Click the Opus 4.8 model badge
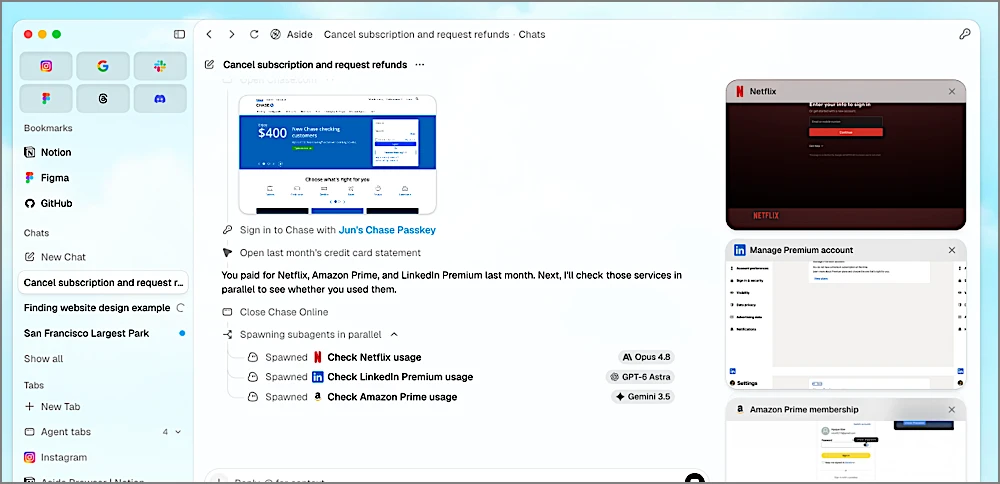The image size is (1000, 484). pyautogui.click(x=646, y=357)
